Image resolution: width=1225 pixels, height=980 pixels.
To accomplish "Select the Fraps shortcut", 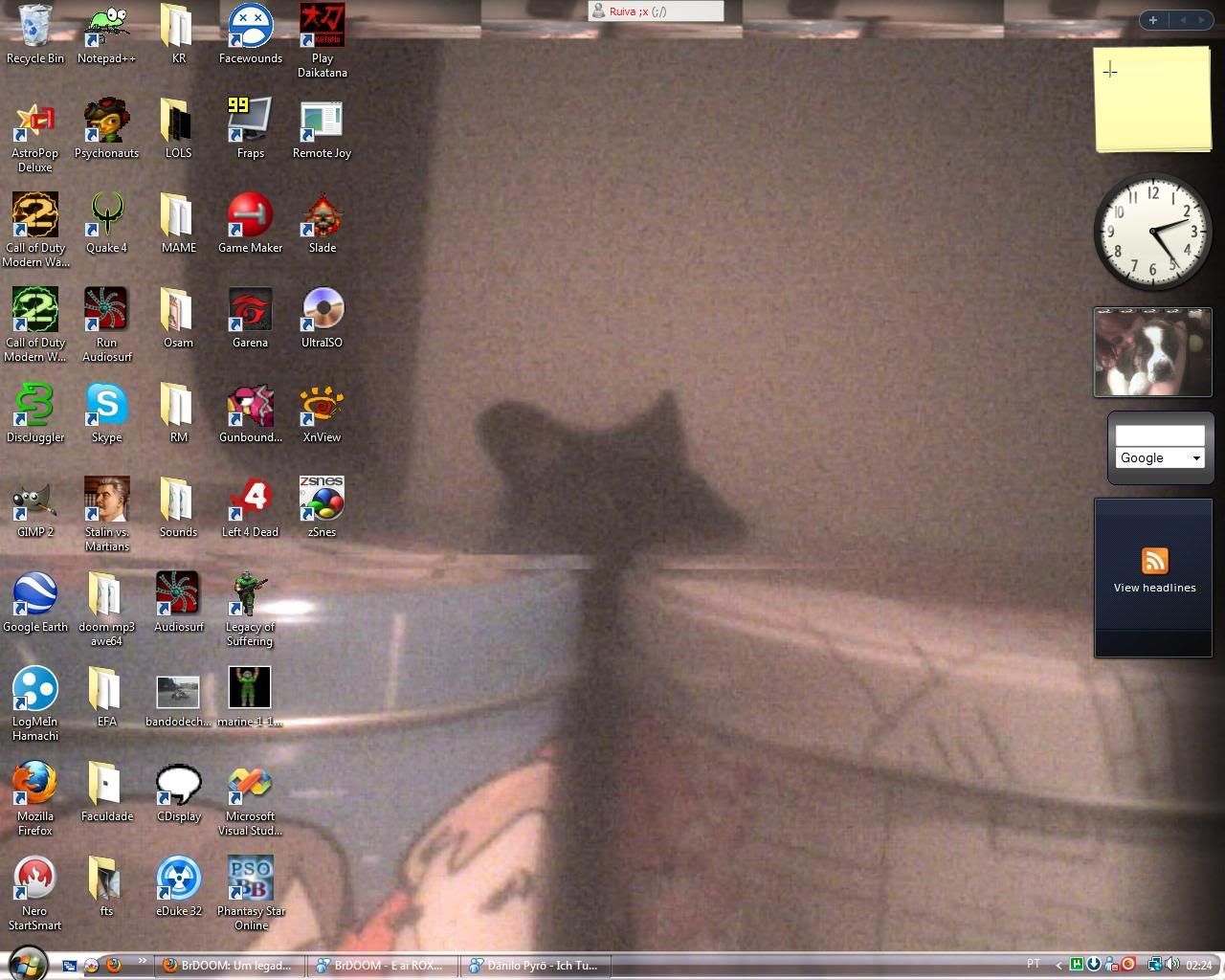I will point(250,128).
